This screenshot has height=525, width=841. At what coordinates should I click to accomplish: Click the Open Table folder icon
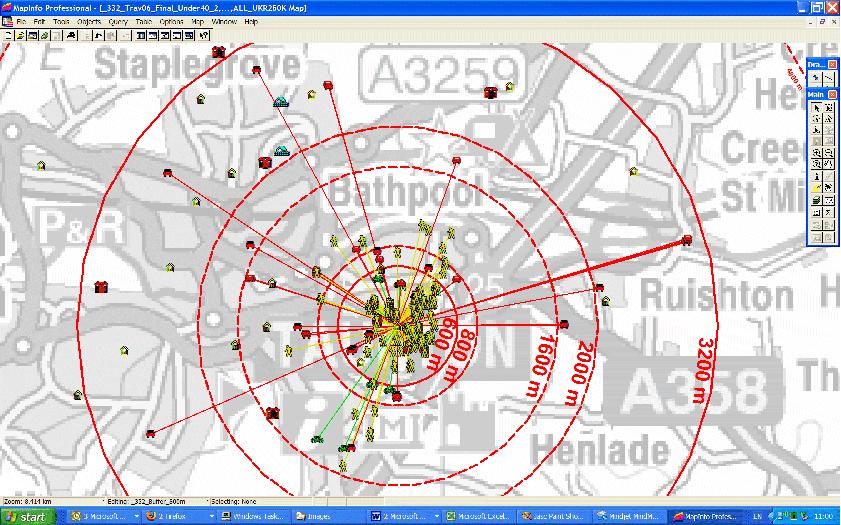[x=20, y=35]
